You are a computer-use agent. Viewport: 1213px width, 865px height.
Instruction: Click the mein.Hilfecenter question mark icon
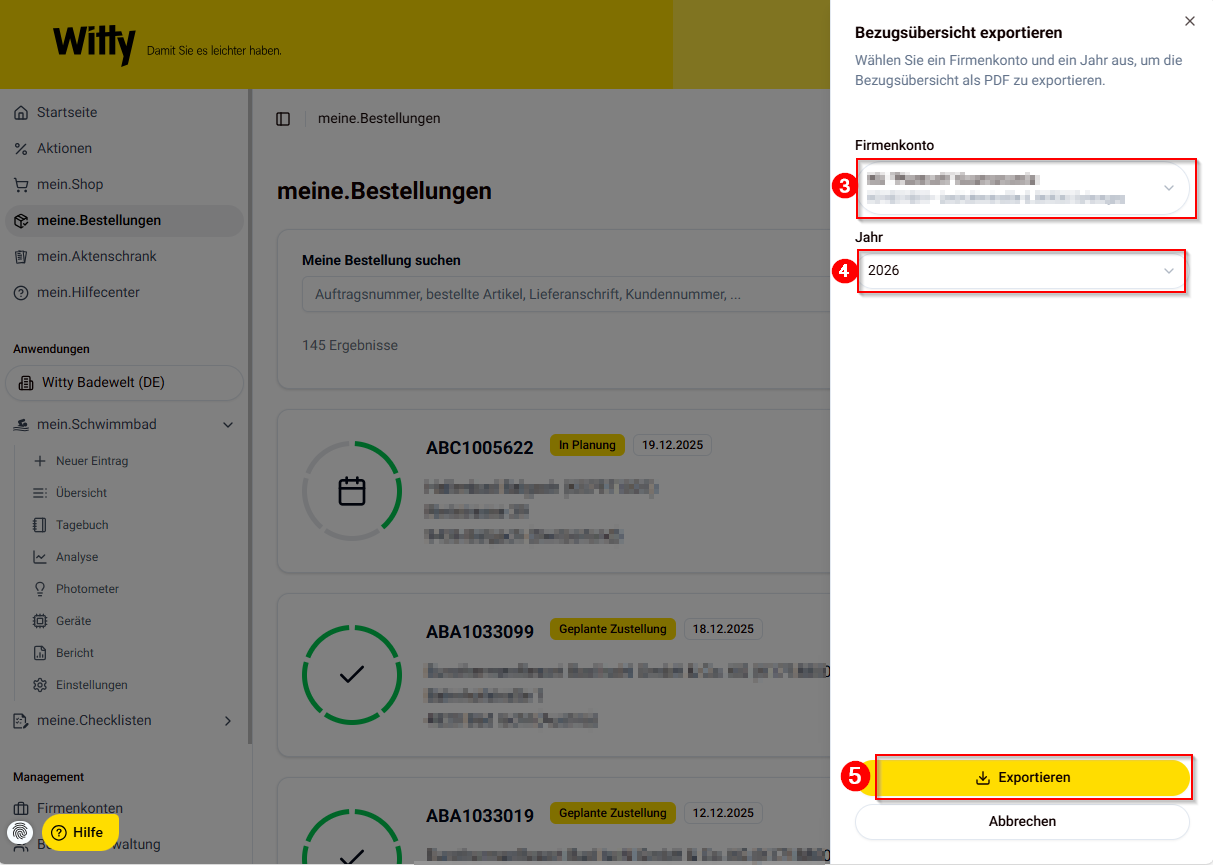21,293
